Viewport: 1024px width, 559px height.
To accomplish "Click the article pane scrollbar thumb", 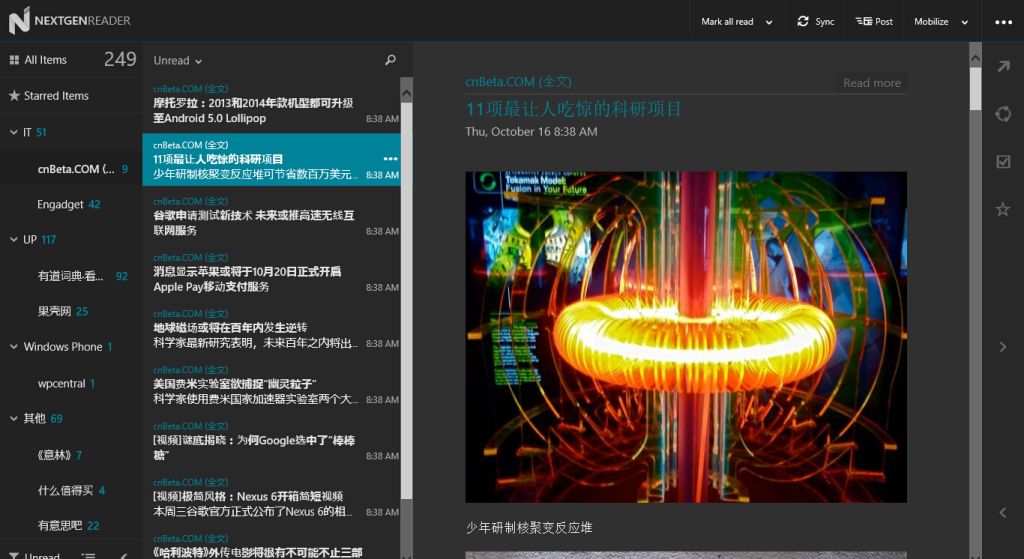I will (x=975, y=88).
